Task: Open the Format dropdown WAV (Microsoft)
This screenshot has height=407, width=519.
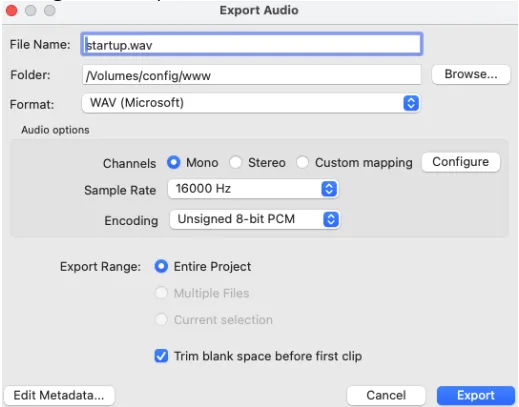Action: [x=251, y=103]
